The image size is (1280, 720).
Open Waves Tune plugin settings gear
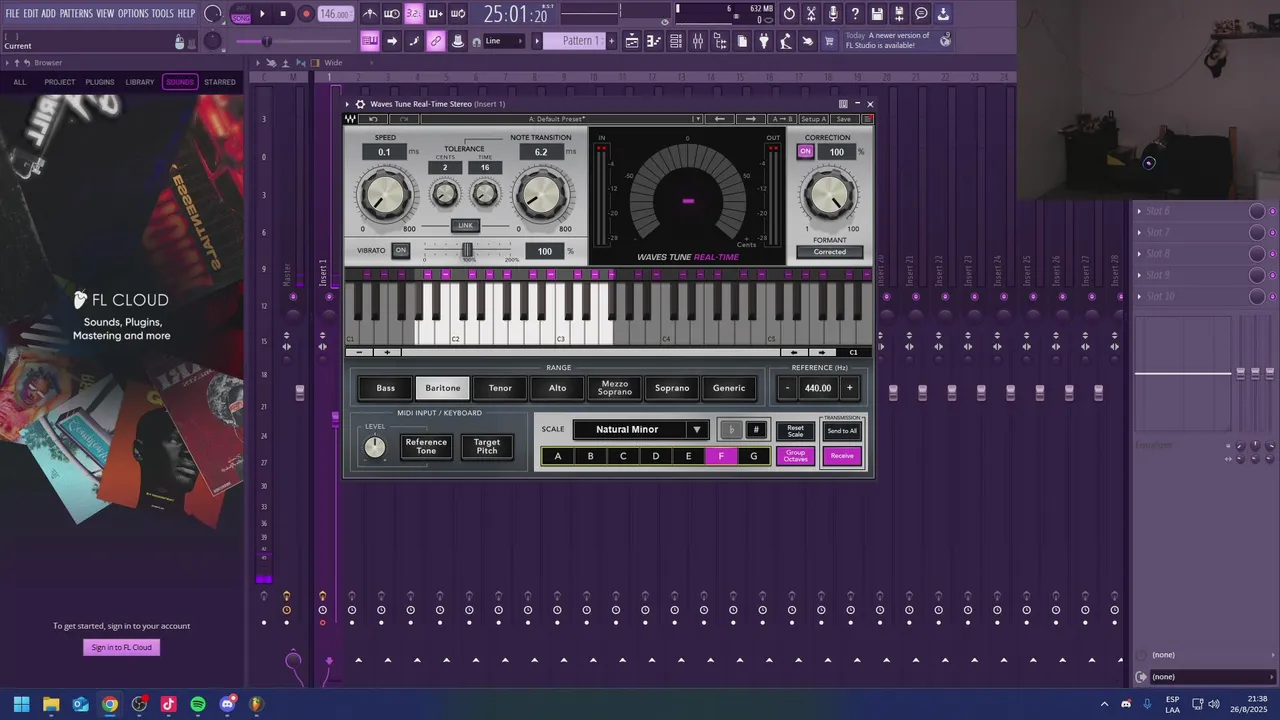(x=360, y=104)
